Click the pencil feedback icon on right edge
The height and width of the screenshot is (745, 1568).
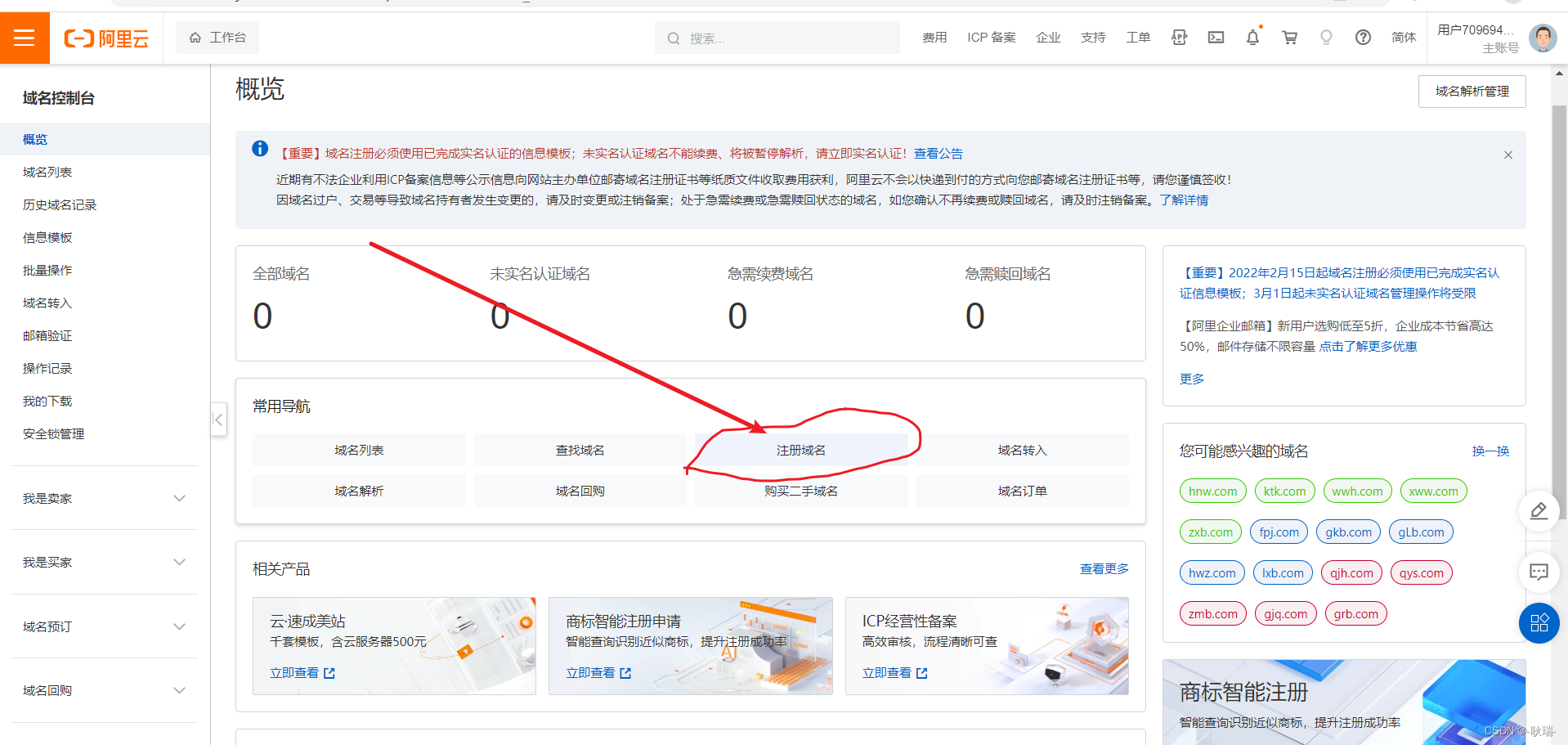[1539, 511]
